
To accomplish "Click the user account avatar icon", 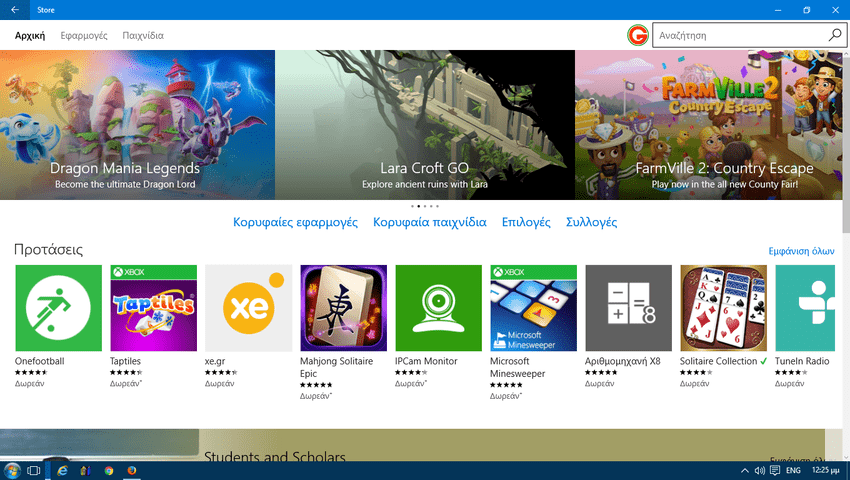I will pos(638,35).
